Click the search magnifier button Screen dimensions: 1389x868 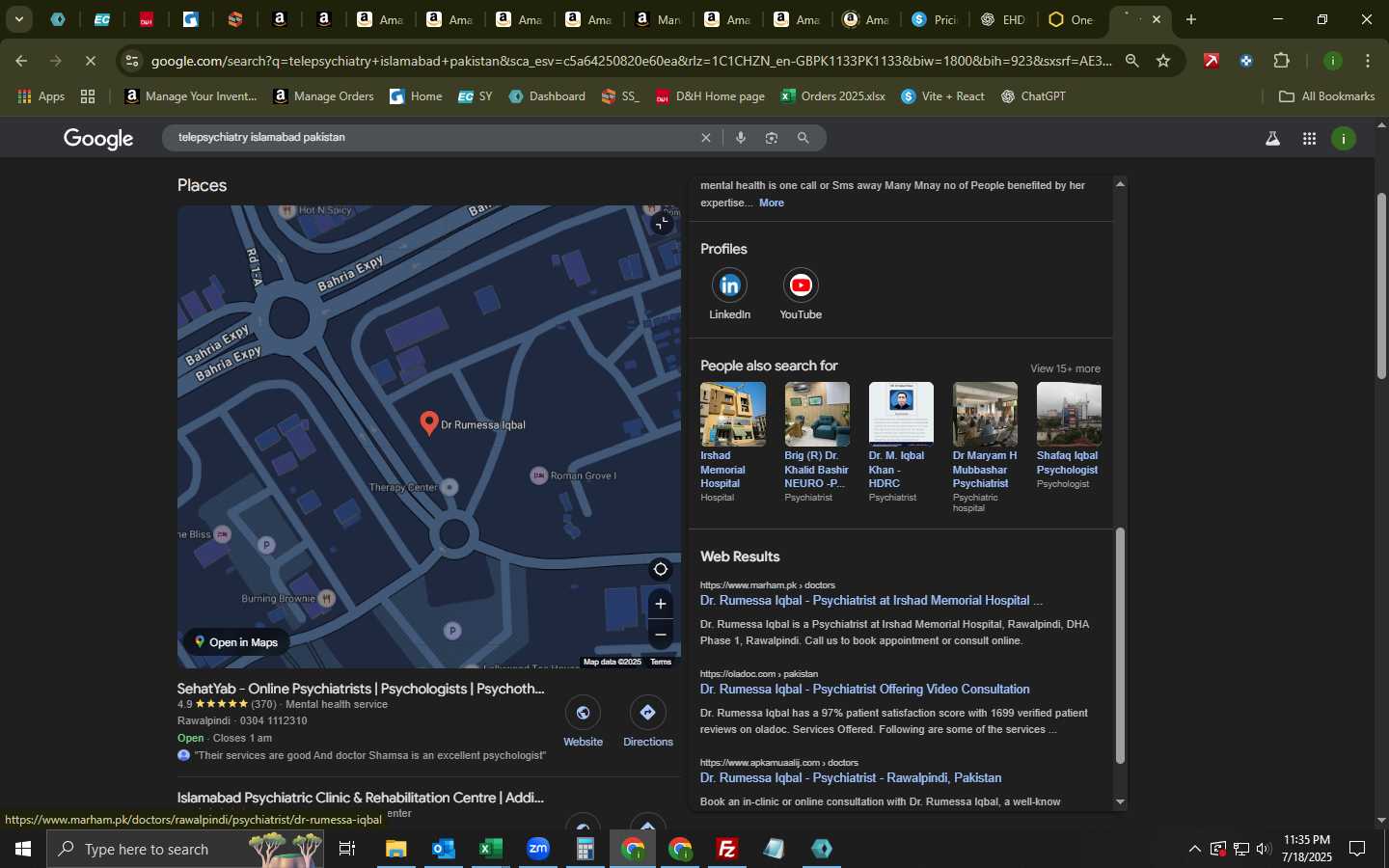click(803, 138)
